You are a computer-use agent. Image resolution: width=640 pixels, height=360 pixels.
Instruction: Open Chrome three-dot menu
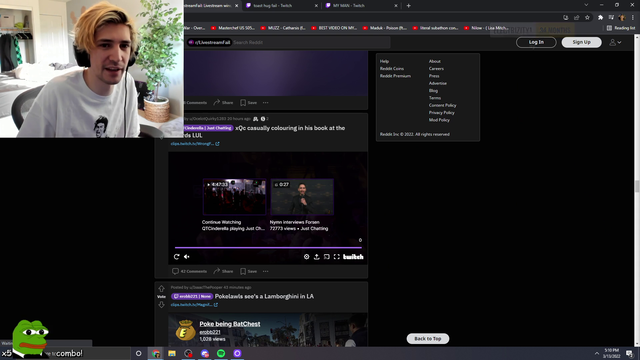633,18
